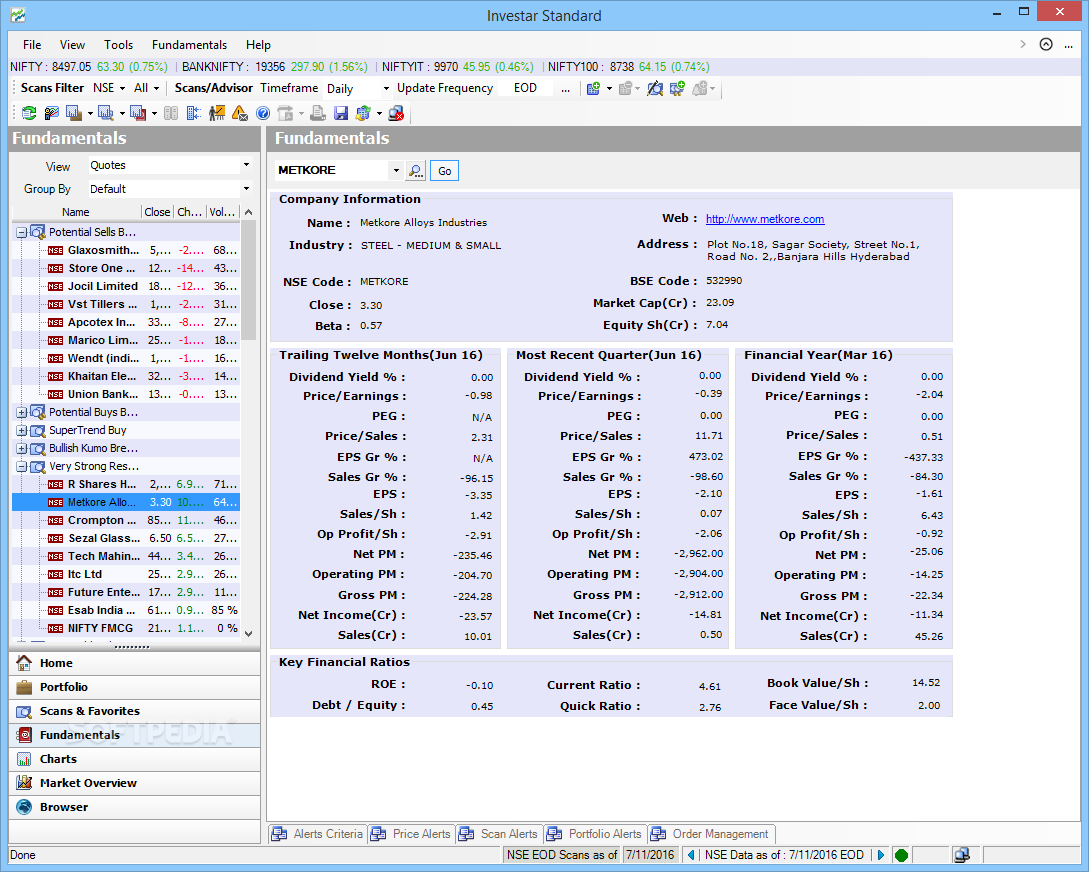Click the presenter training icon
Viewport: 1089px width, 872px height.
(217, 112)
